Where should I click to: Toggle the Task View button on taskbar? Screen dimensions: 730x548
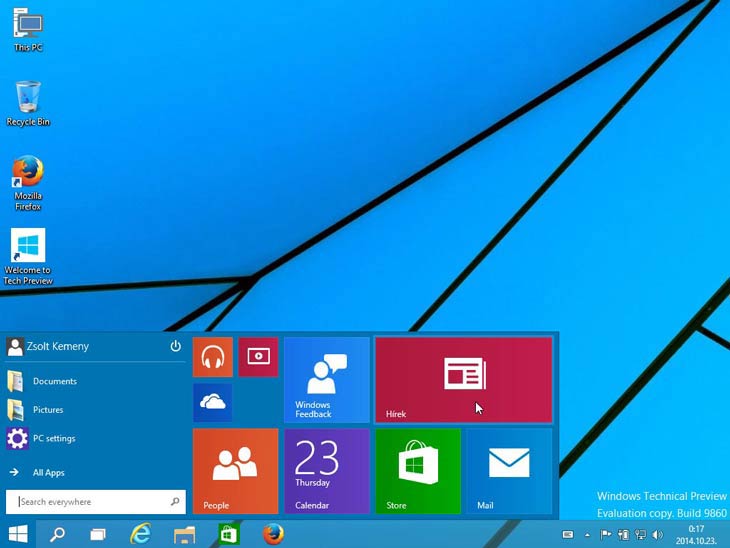(x=97, y=534)
